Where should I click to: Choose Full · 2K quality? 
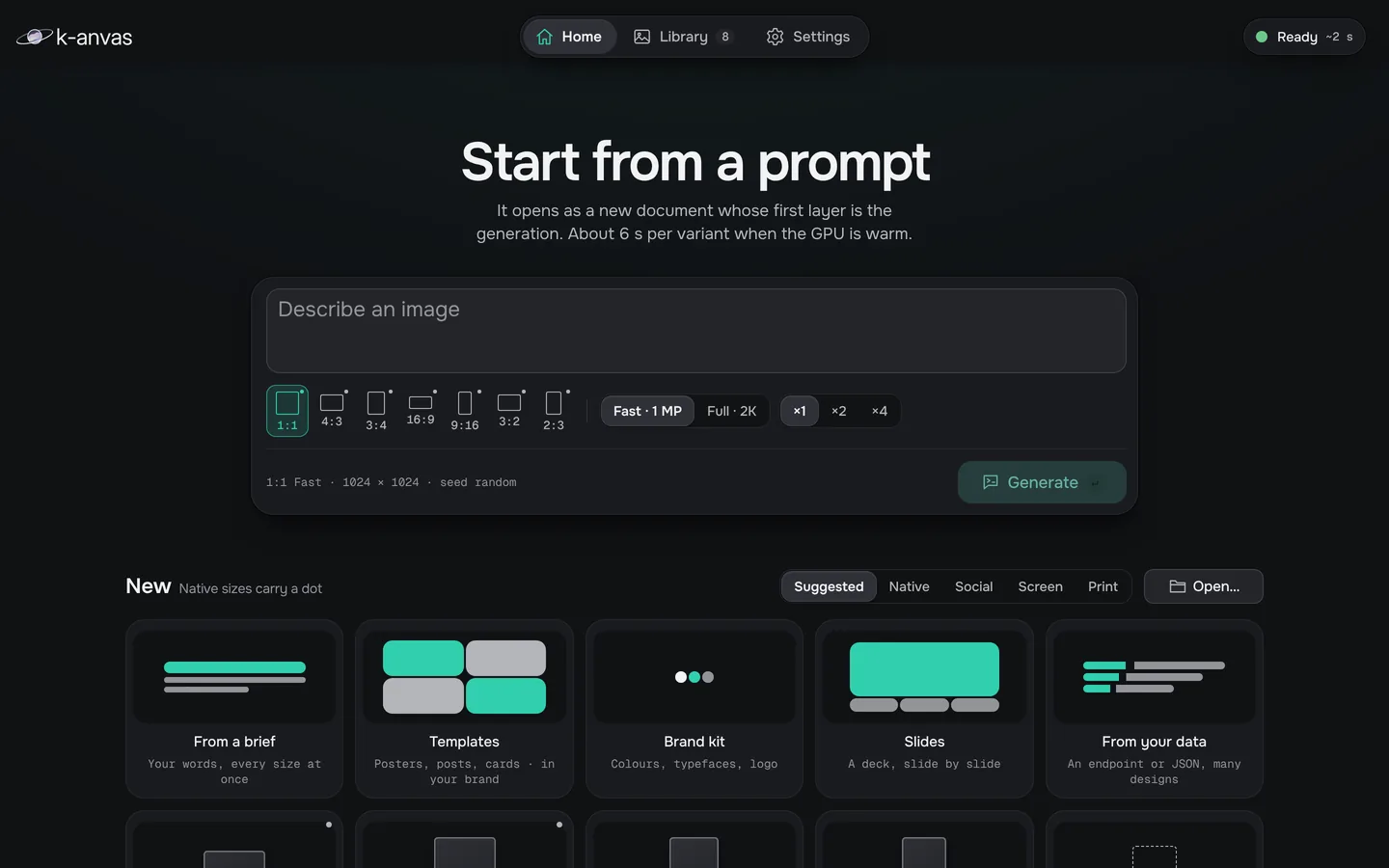coord(731,411)
